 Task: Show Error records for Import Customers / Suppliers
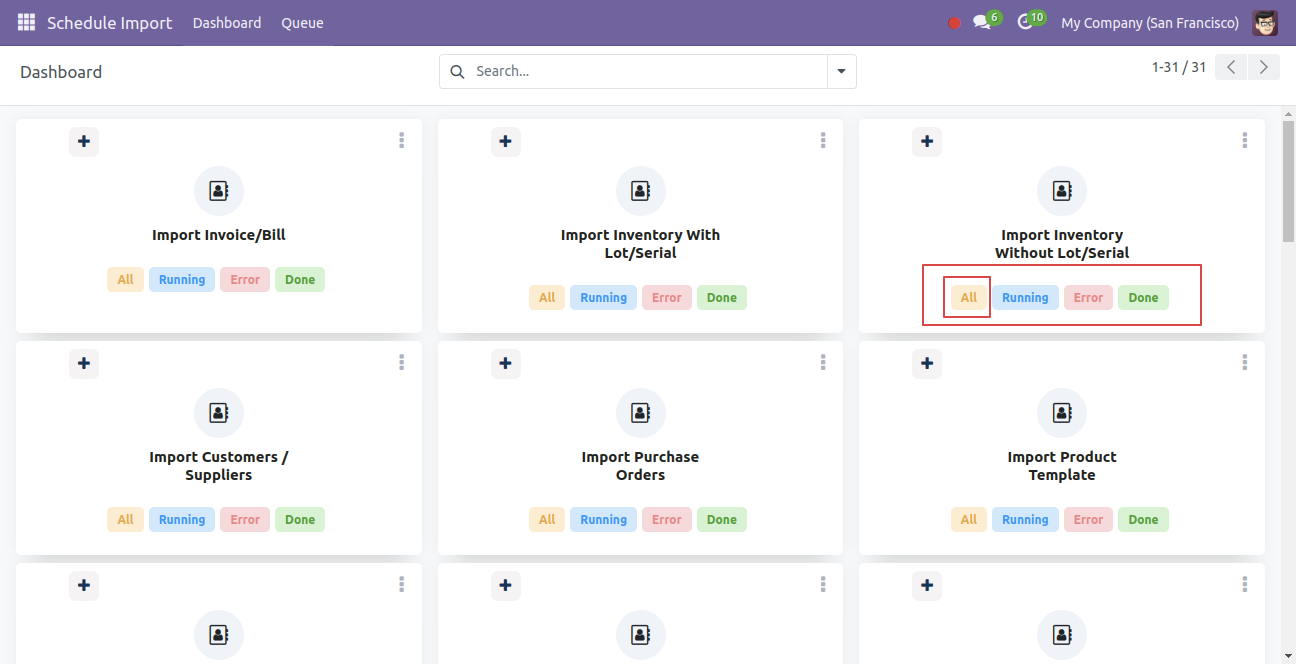245,520
